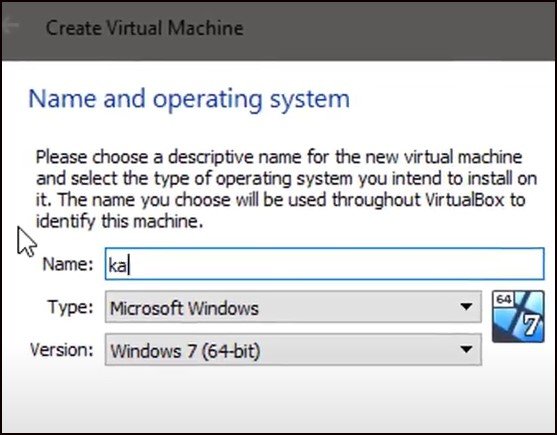Click the dark gray title bar area

(391, 30)
